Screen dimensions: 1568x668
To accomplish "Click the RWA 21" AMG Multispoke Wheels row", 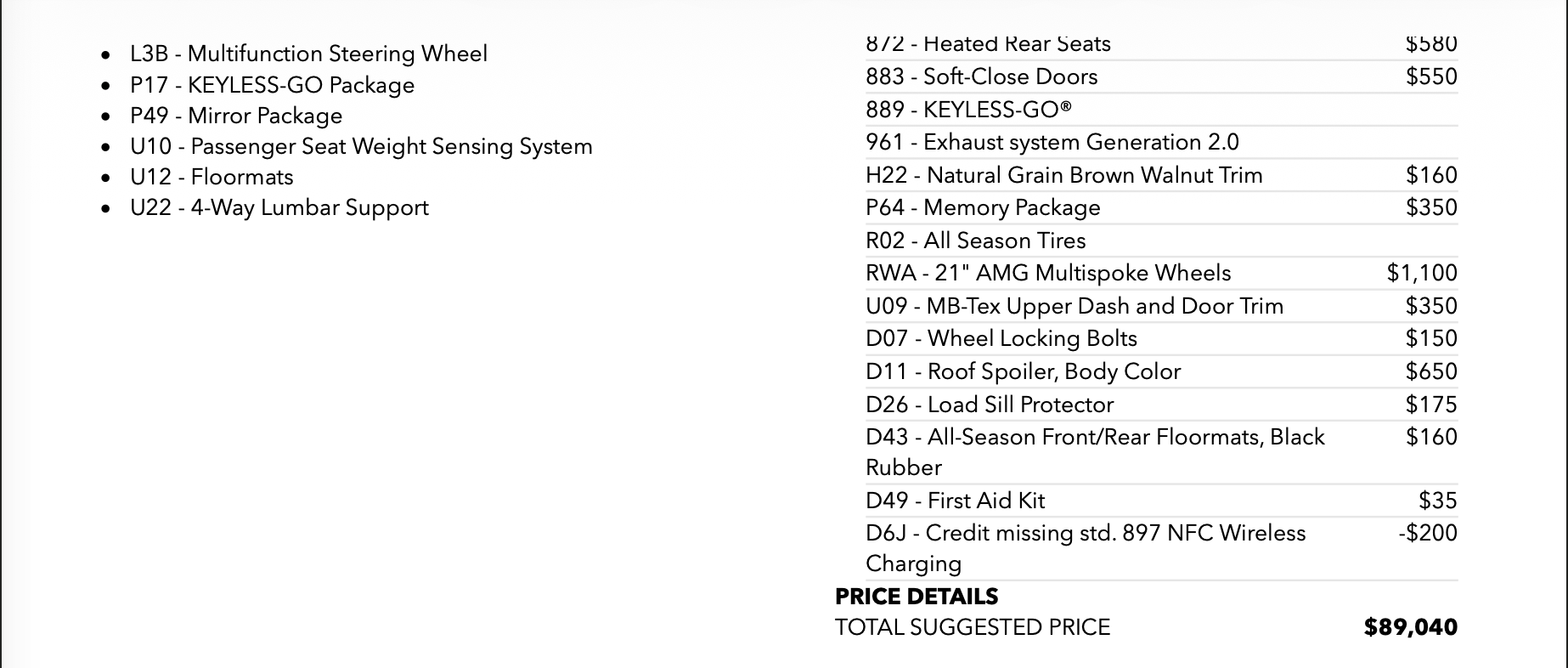I will [1161, 273].
